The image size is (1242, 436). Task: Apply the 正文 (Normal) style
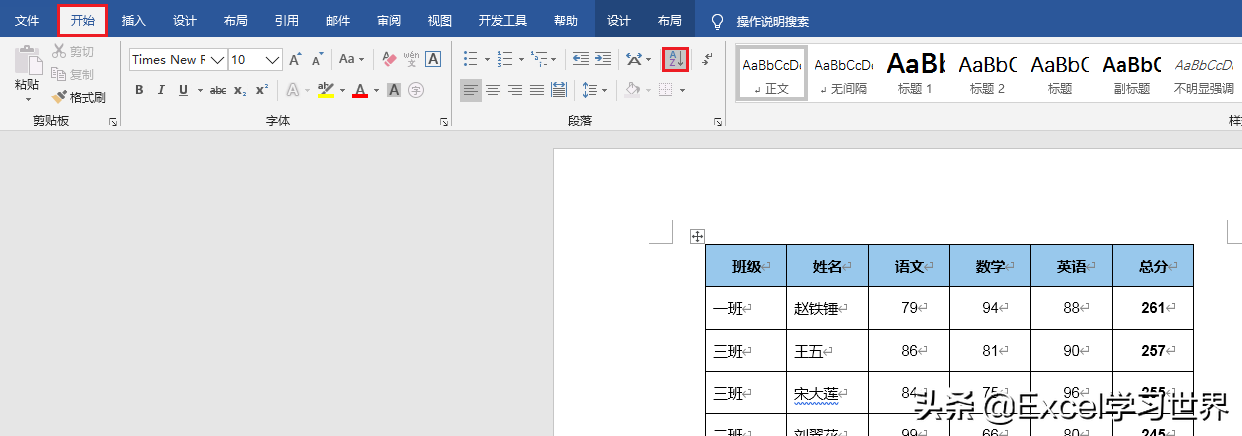pos(772,73)
